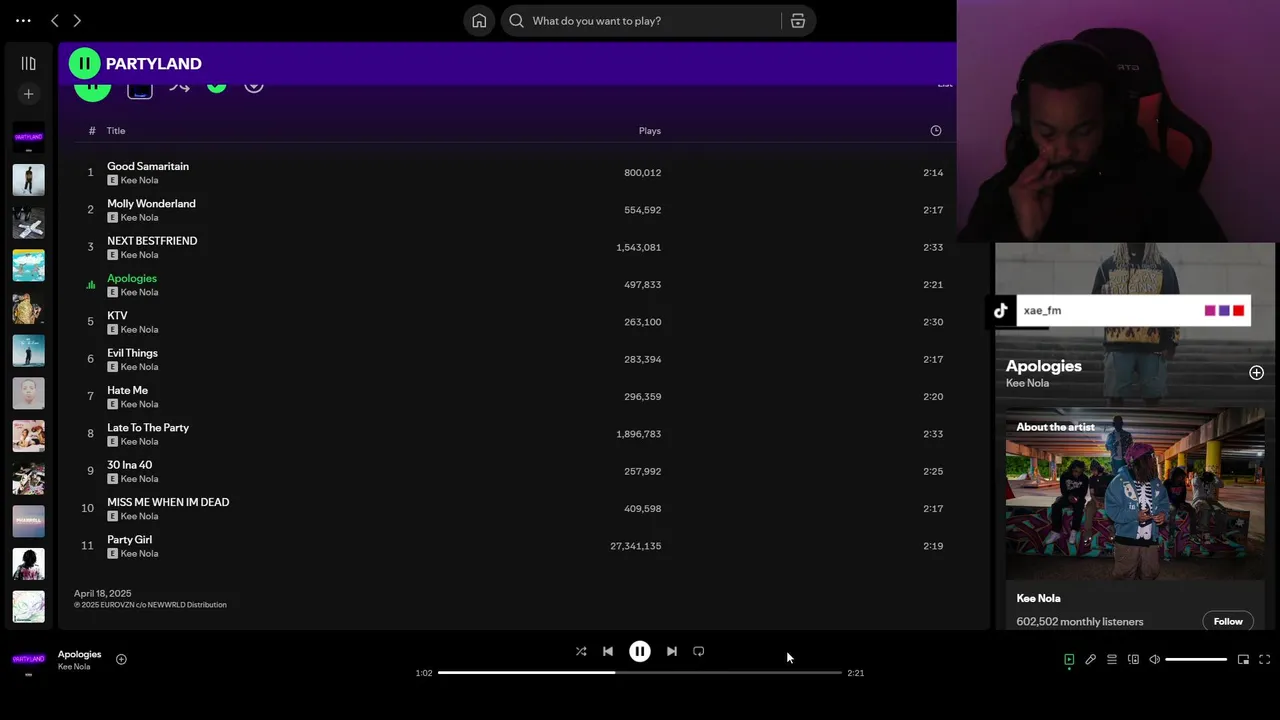Create a new playlist with the plus icon
The image size is (1280, 720).
pyautogui.click(x=28, y=94)
